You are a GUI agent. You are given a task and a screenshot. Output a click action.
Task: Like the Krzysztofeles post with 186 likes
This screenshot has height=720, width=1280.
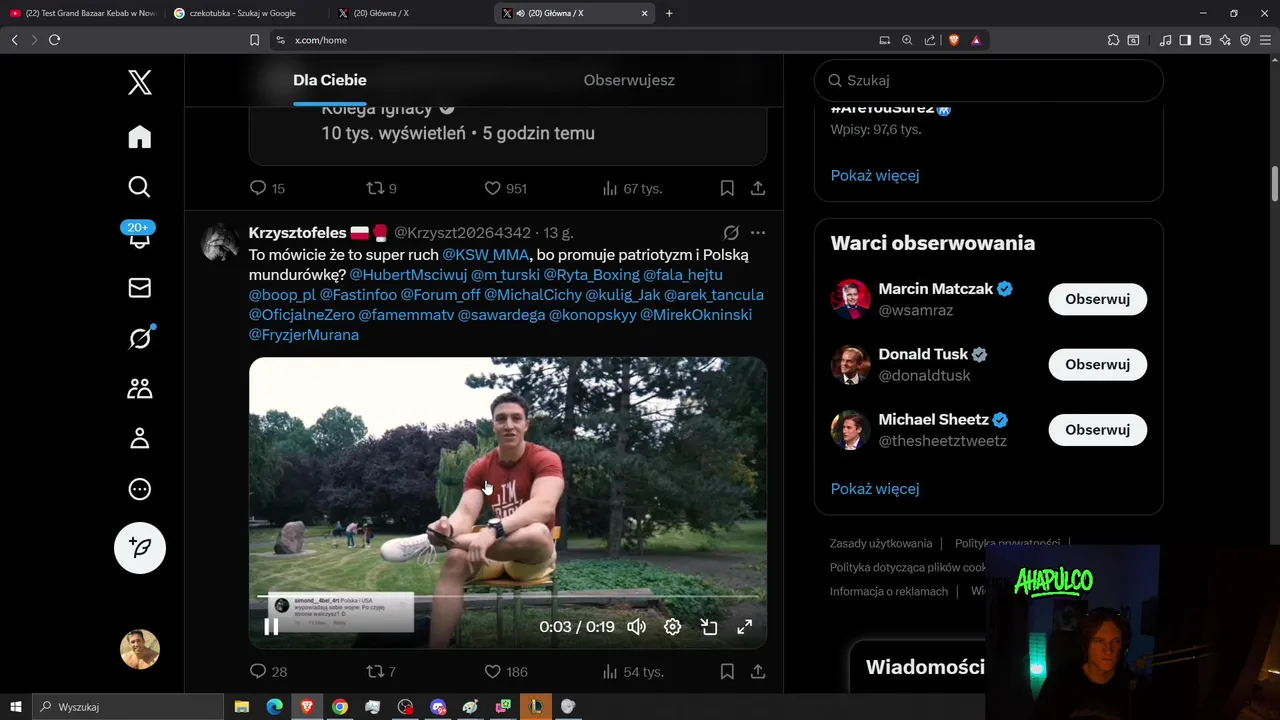pos(506,672)
